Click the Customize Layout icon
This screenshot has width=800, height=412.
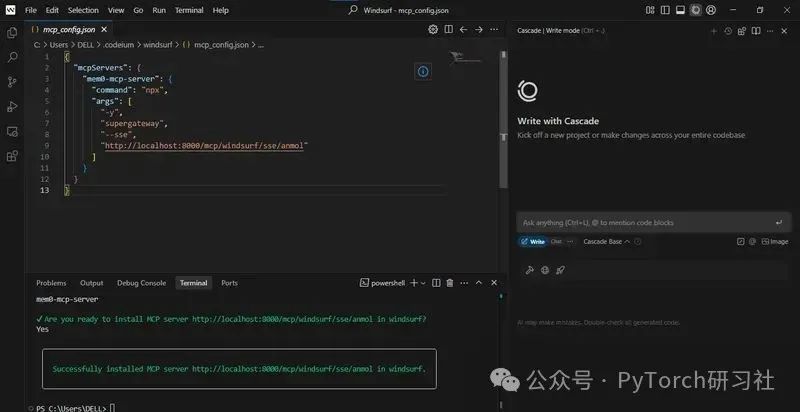650,10
